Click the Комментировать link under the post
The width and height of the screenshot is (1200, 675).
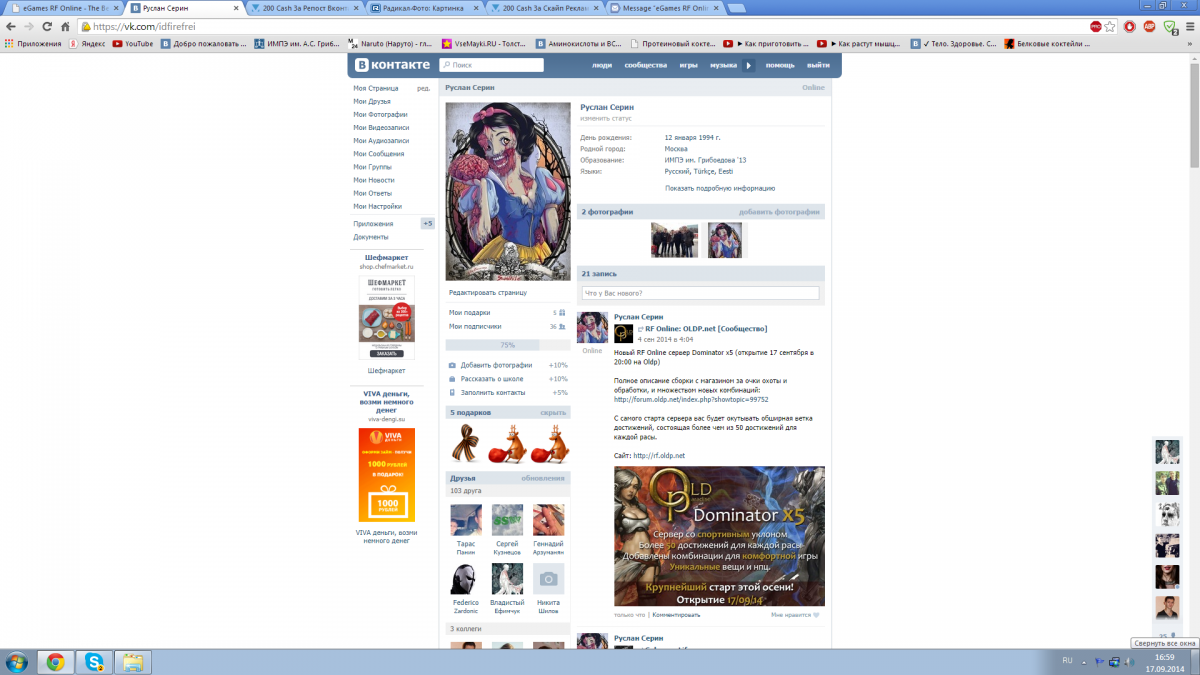(x=676, y=615)
